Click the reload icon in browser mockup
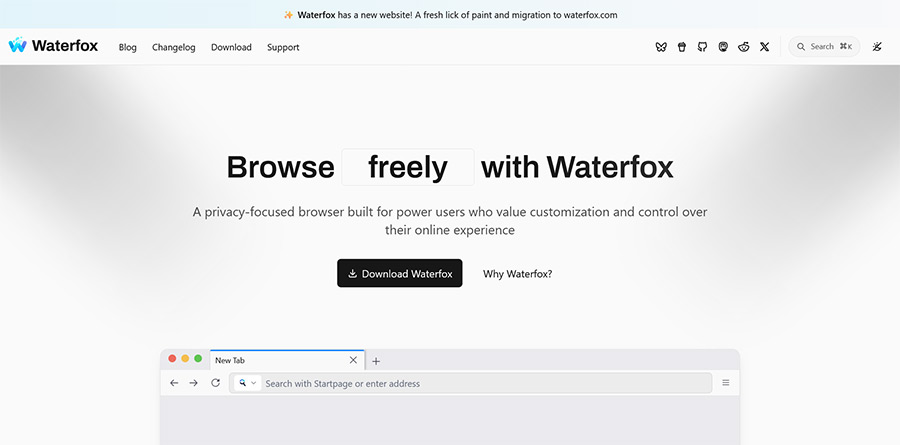 click(x=215, y=383)
